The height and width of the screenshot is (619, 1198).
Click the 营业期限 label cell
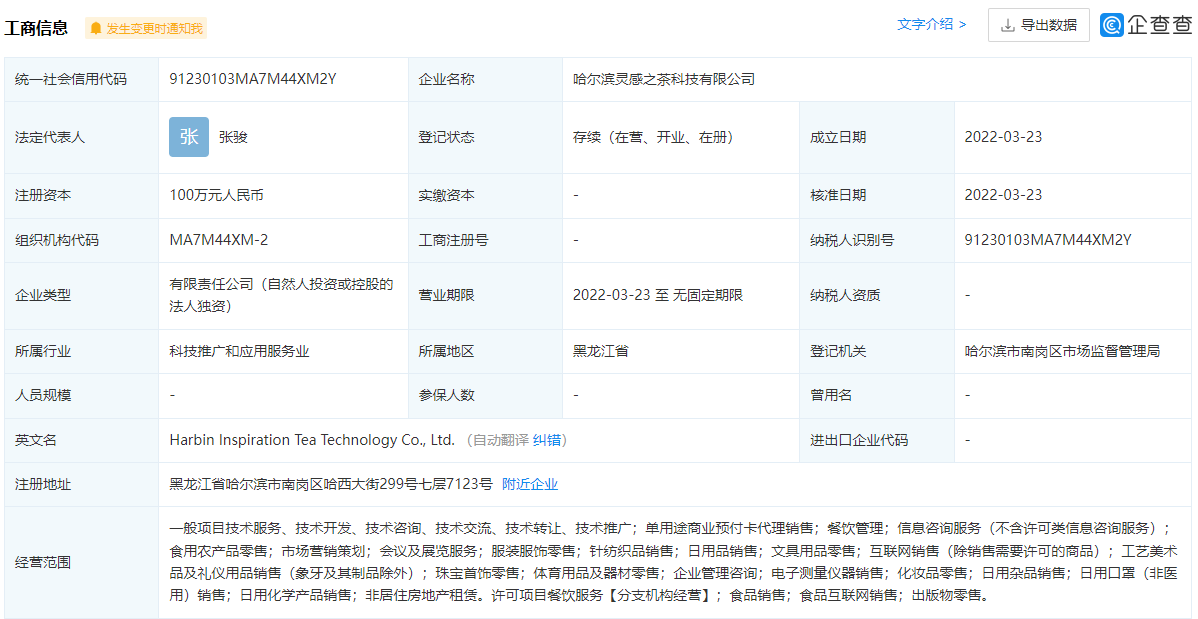coord(485,295)
